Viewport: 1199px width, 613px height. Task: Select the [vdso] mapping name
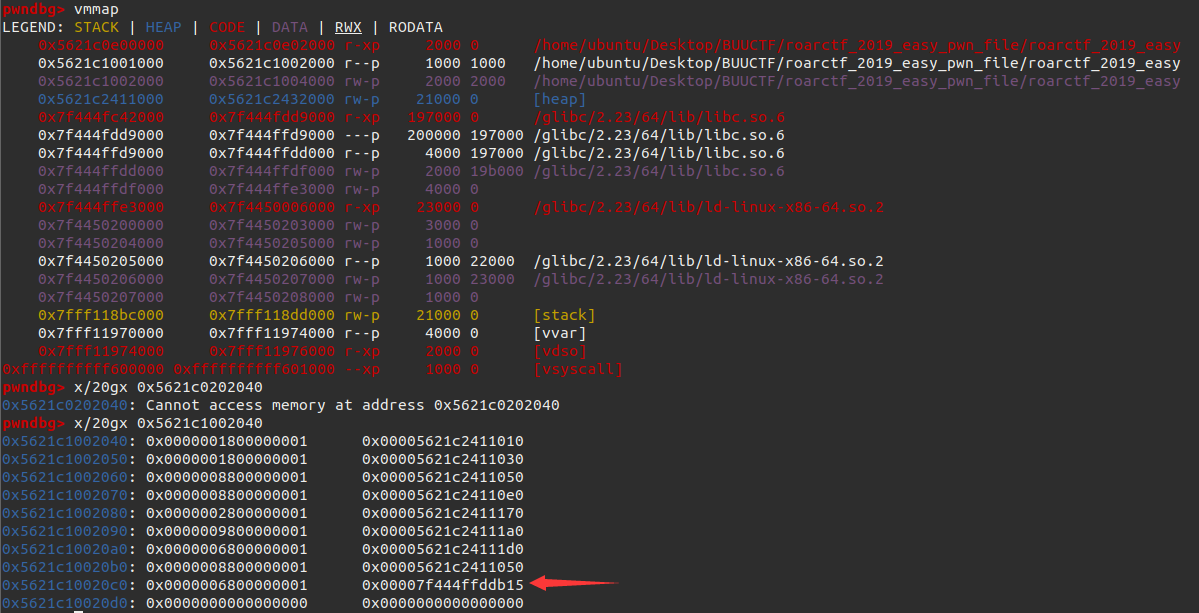pos(560,351)
